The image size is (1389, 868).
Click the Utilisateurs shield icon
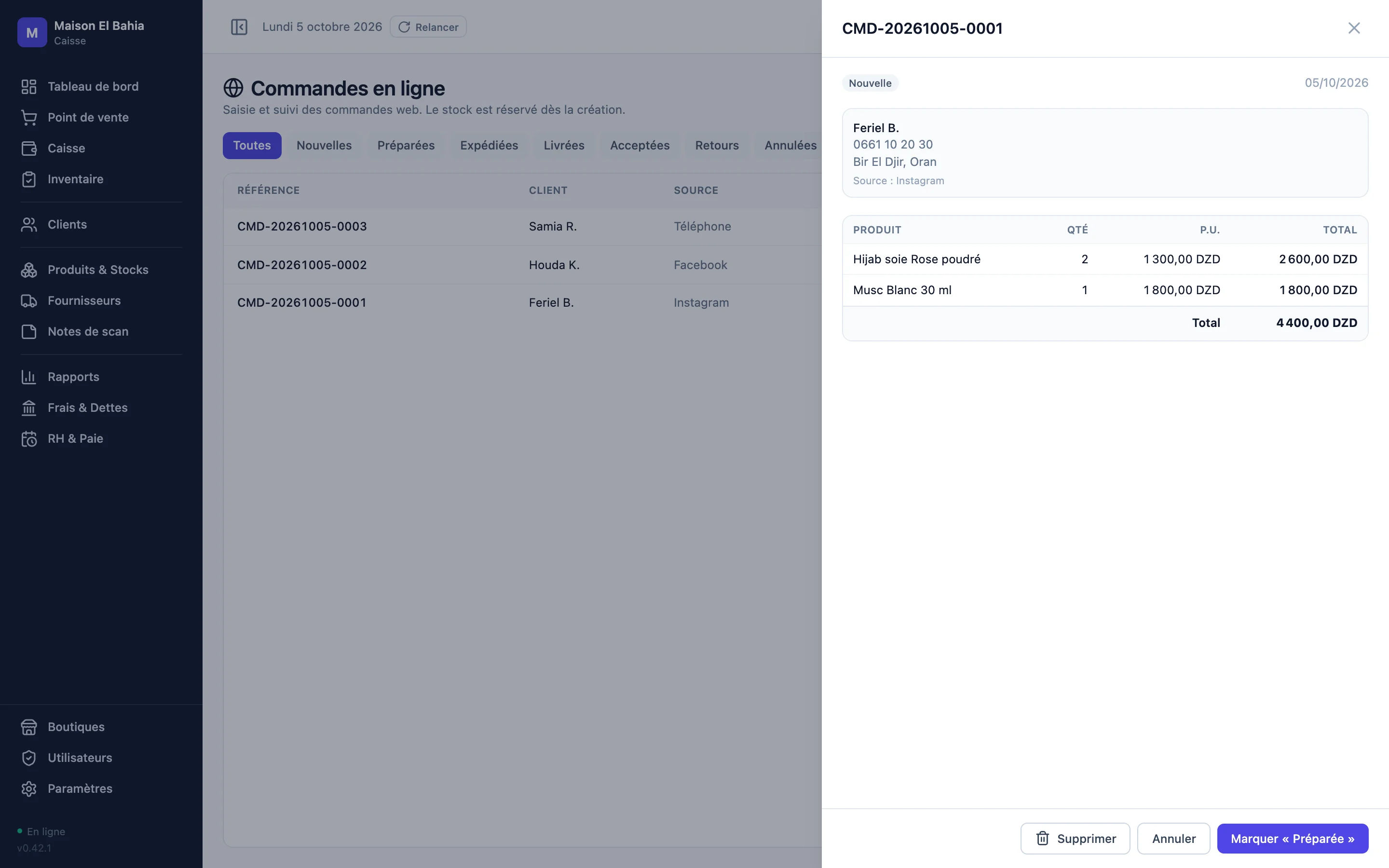29,758
